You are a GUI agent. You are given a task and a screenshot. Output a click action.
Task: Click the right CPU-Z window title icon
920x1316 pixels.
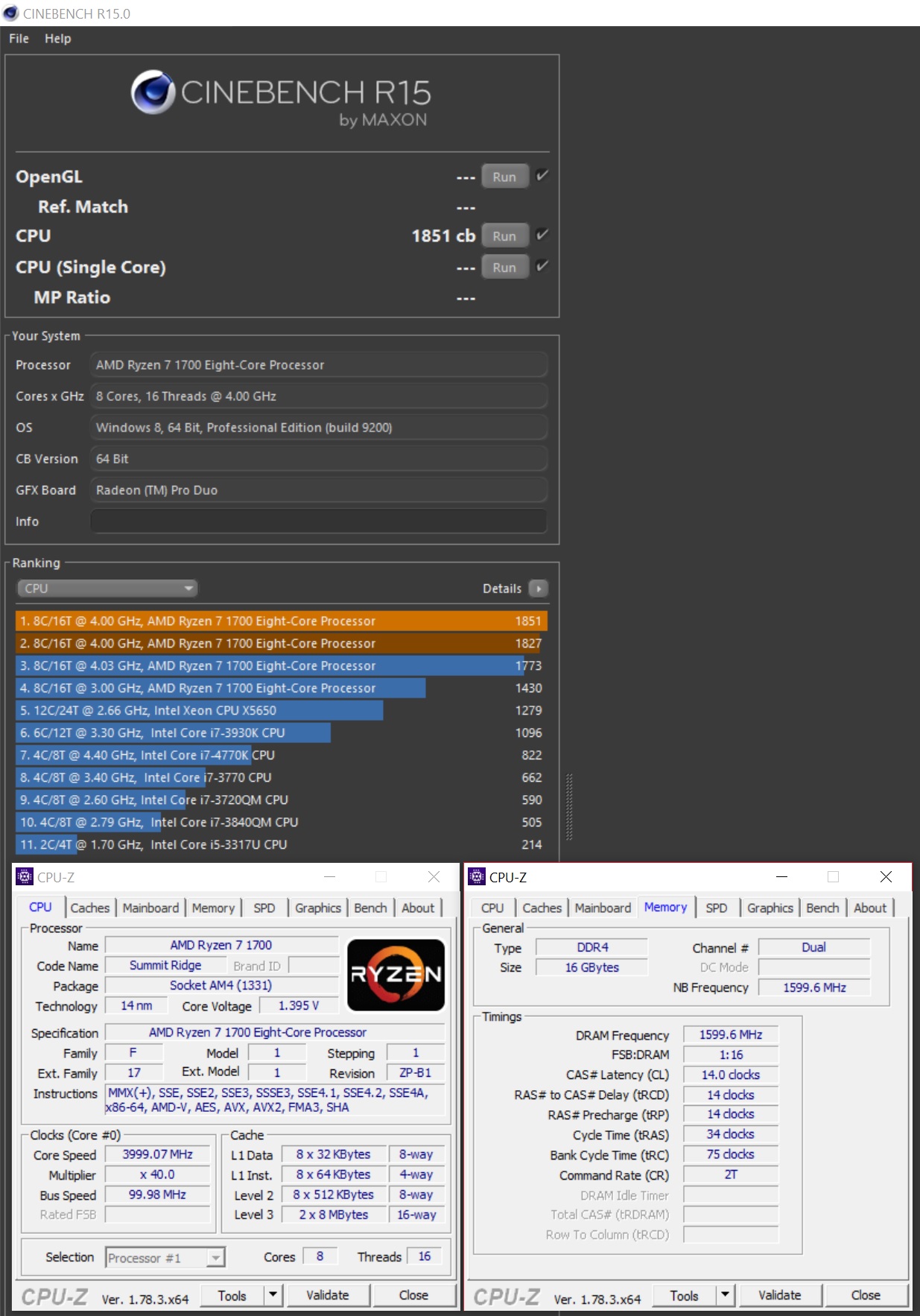point(477,876)
